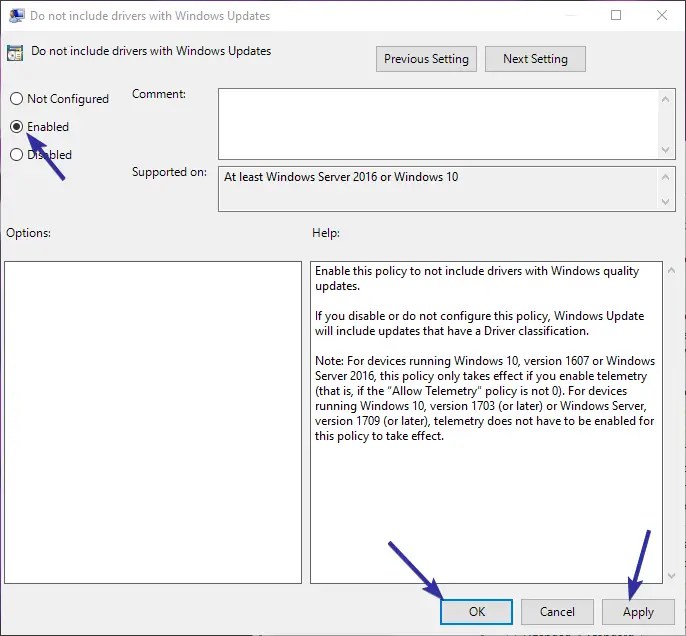Click the setting heading beside the policy icon
Image resolution: width=686 pixels, height=636 pixels.
coord(151,51)
